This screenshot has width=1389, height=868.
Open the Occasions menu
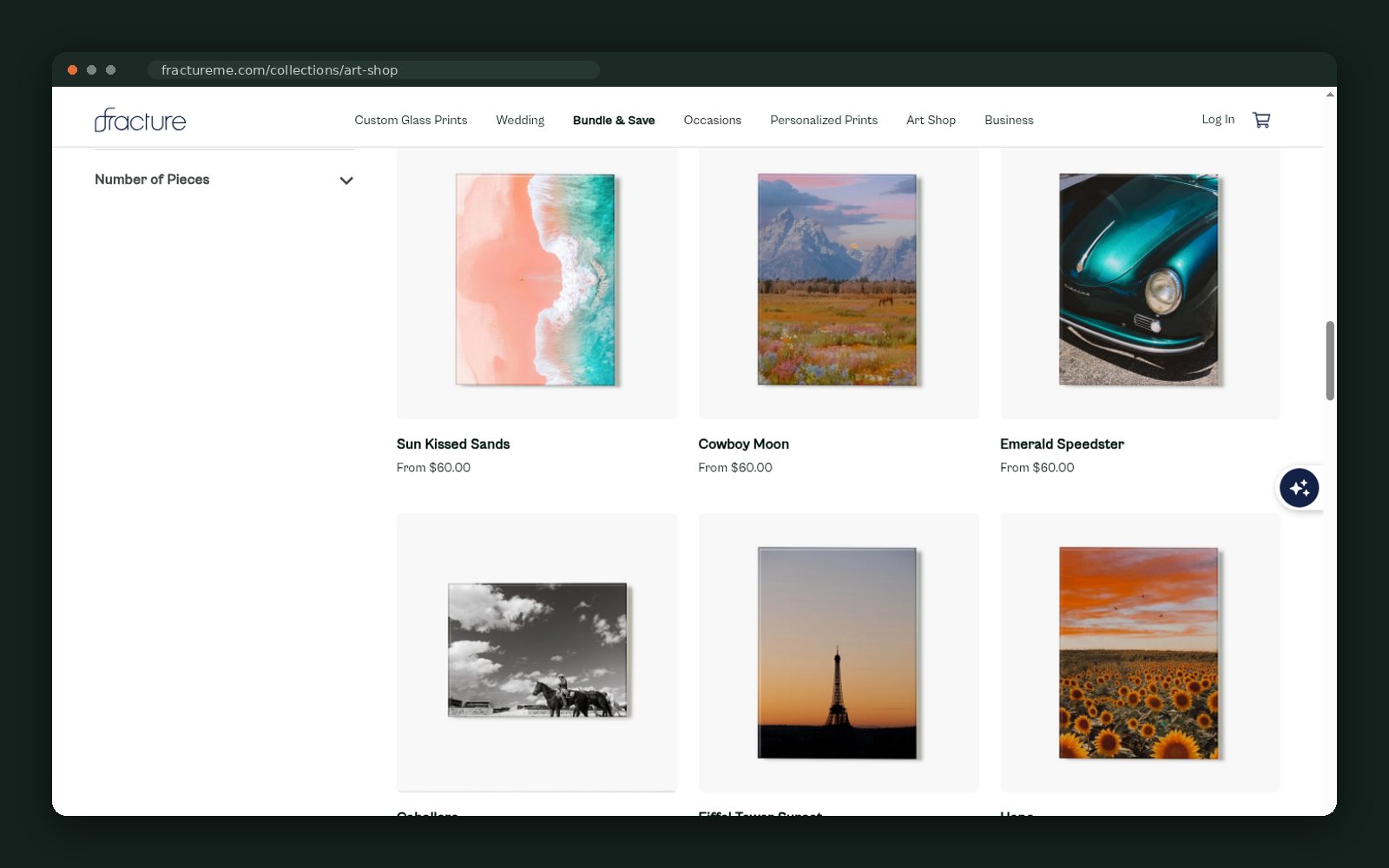[x=712, y=120]
